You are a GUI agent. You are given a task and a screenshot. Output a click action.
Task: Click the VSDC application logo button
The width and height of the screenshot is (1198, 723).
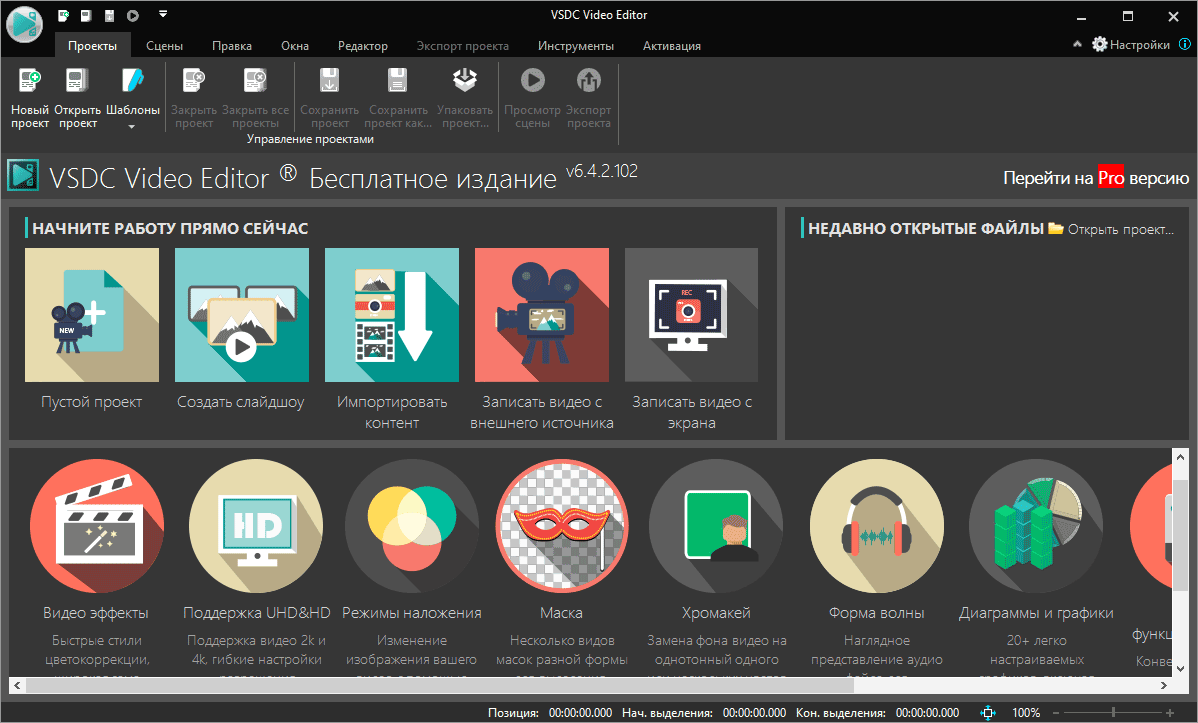tap(24, 24)
